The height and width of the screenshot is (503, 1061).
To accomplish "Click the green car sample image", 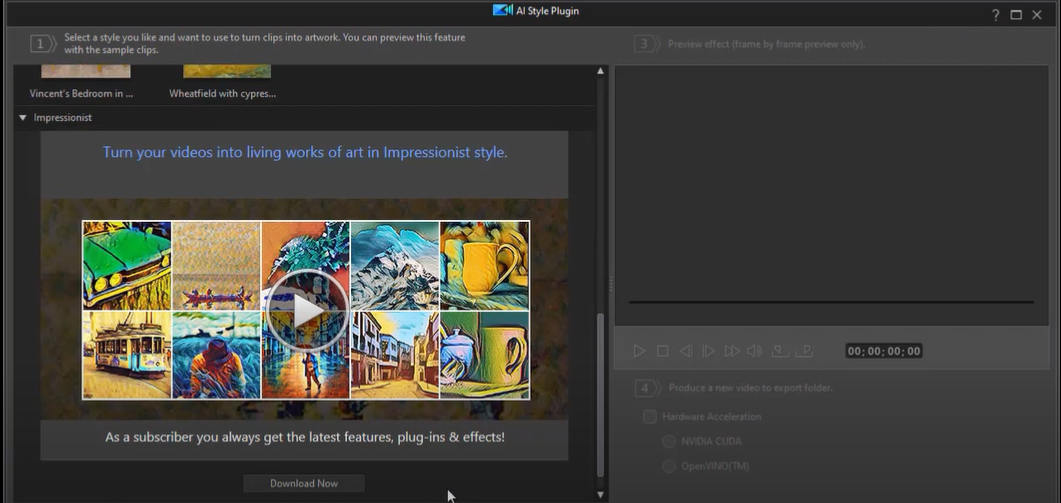I will pyautogui.click(x=127, y=266).
